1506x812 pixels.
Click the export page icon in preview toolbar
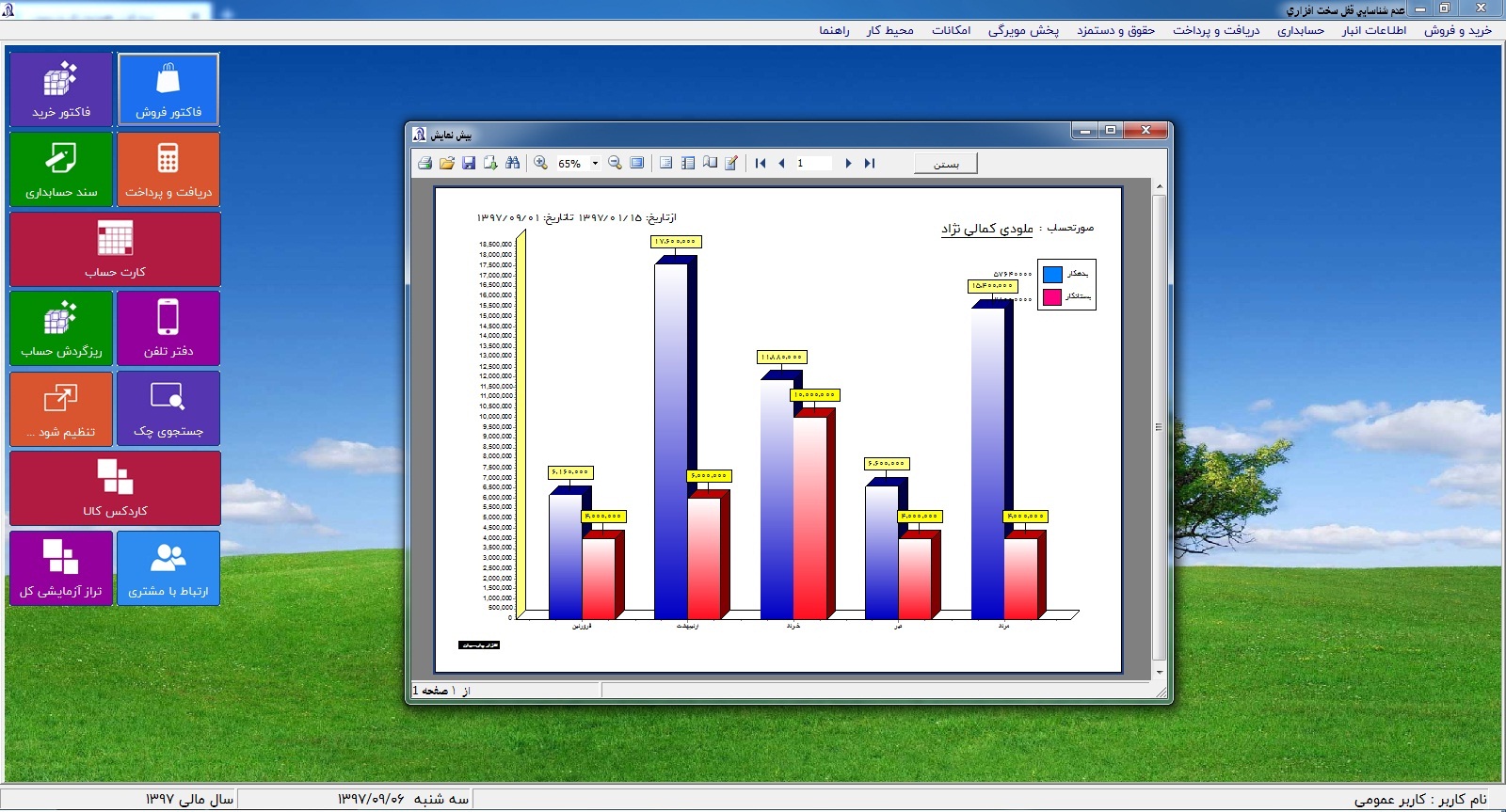pos(490,163)
